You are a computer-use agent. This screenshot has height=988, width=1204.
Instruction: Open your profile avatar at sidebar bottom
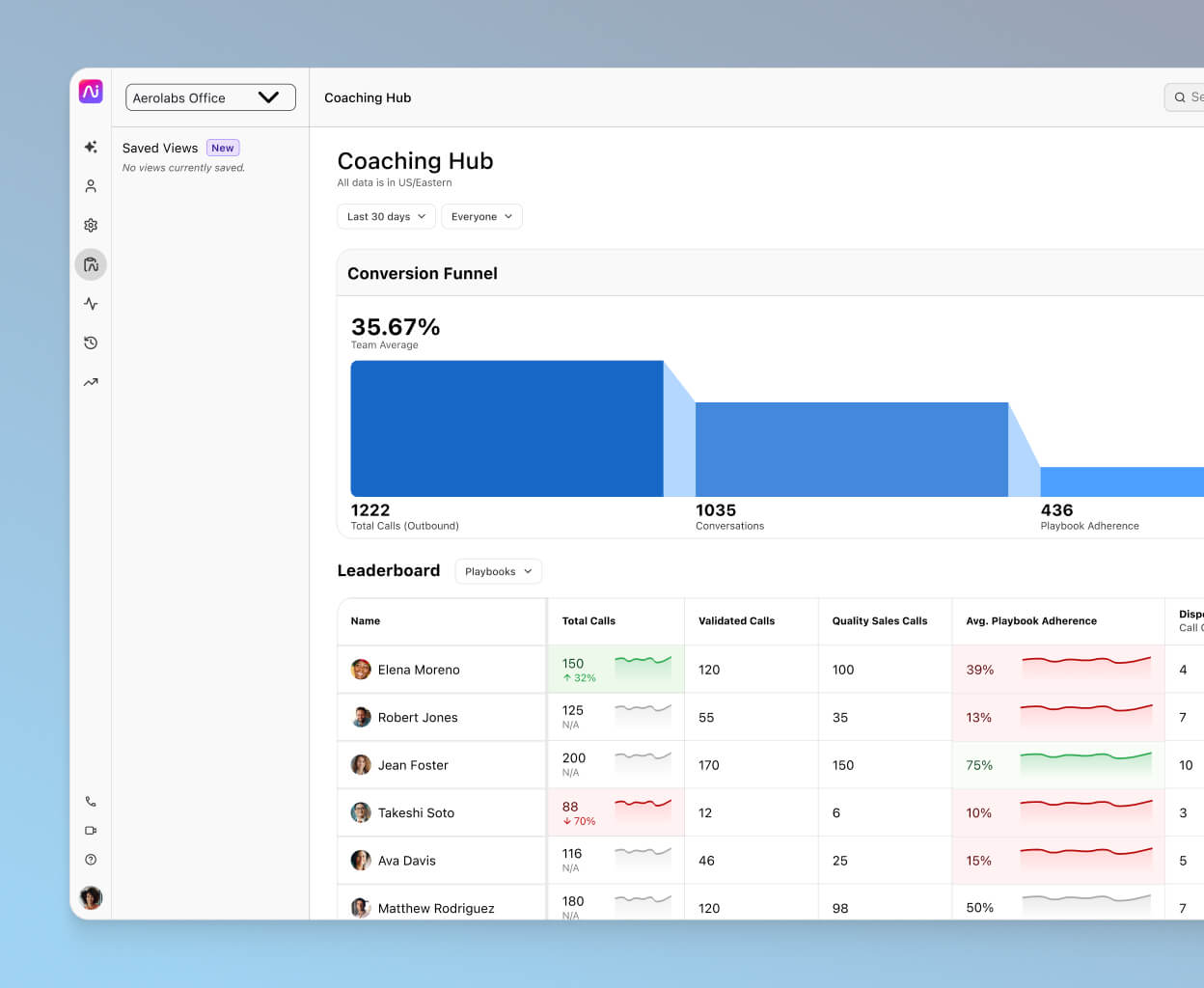(x=91, y=897)
